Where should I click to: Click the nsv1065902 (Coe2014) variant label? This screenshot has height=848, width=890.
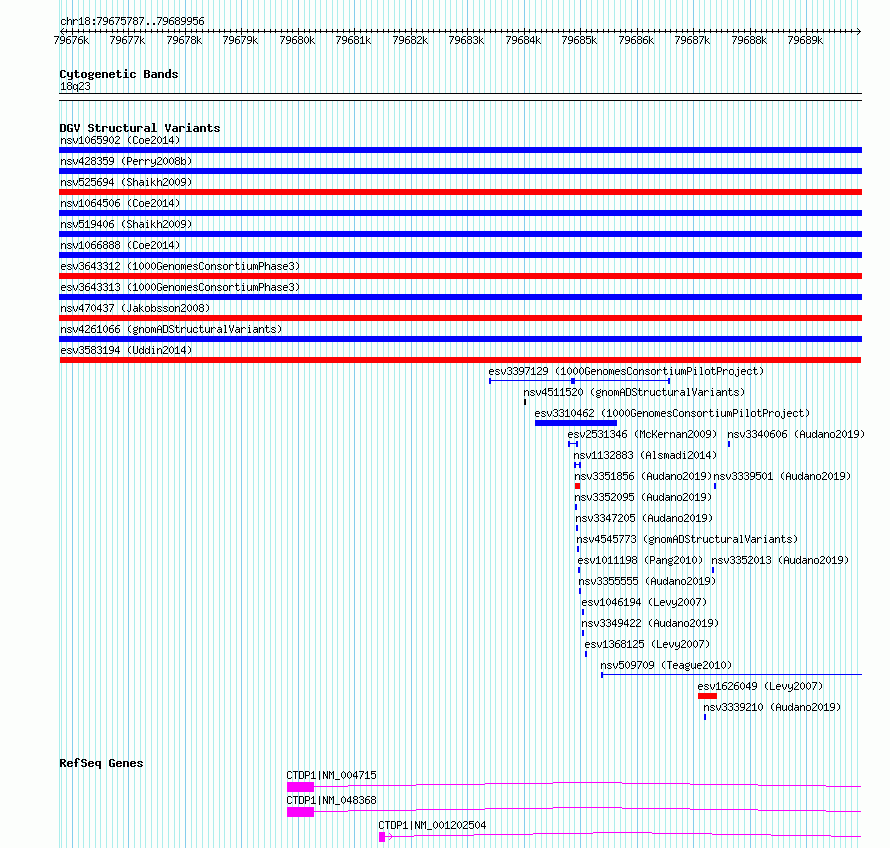(x=120, y=140)
